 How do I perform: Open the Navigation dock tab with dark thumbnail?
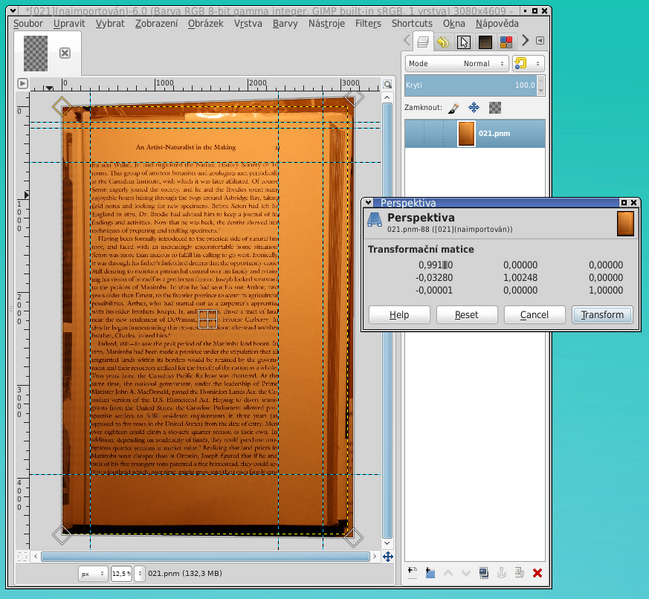[x=485, y=42]
